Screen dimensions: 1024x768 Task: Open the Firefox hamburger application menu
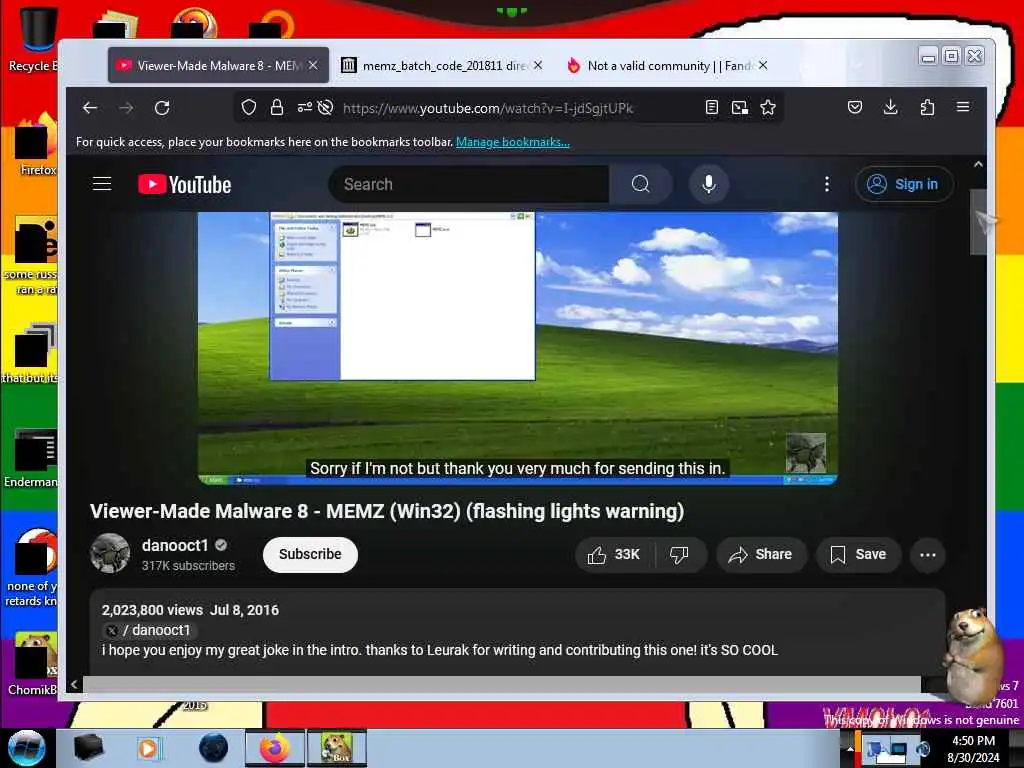click(x=963, y=106)
